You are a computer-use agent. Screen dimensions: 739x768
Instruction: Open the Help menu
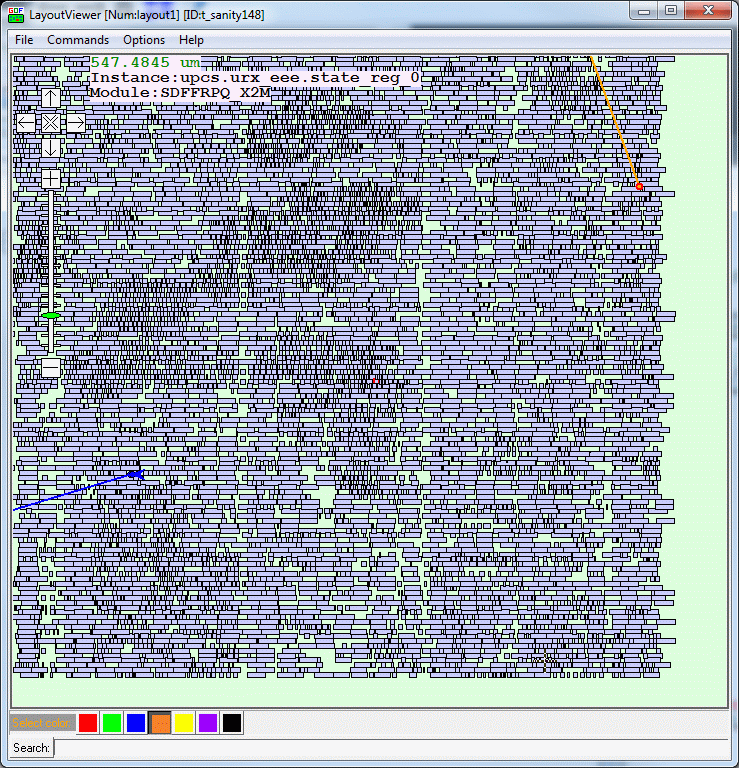191,40
